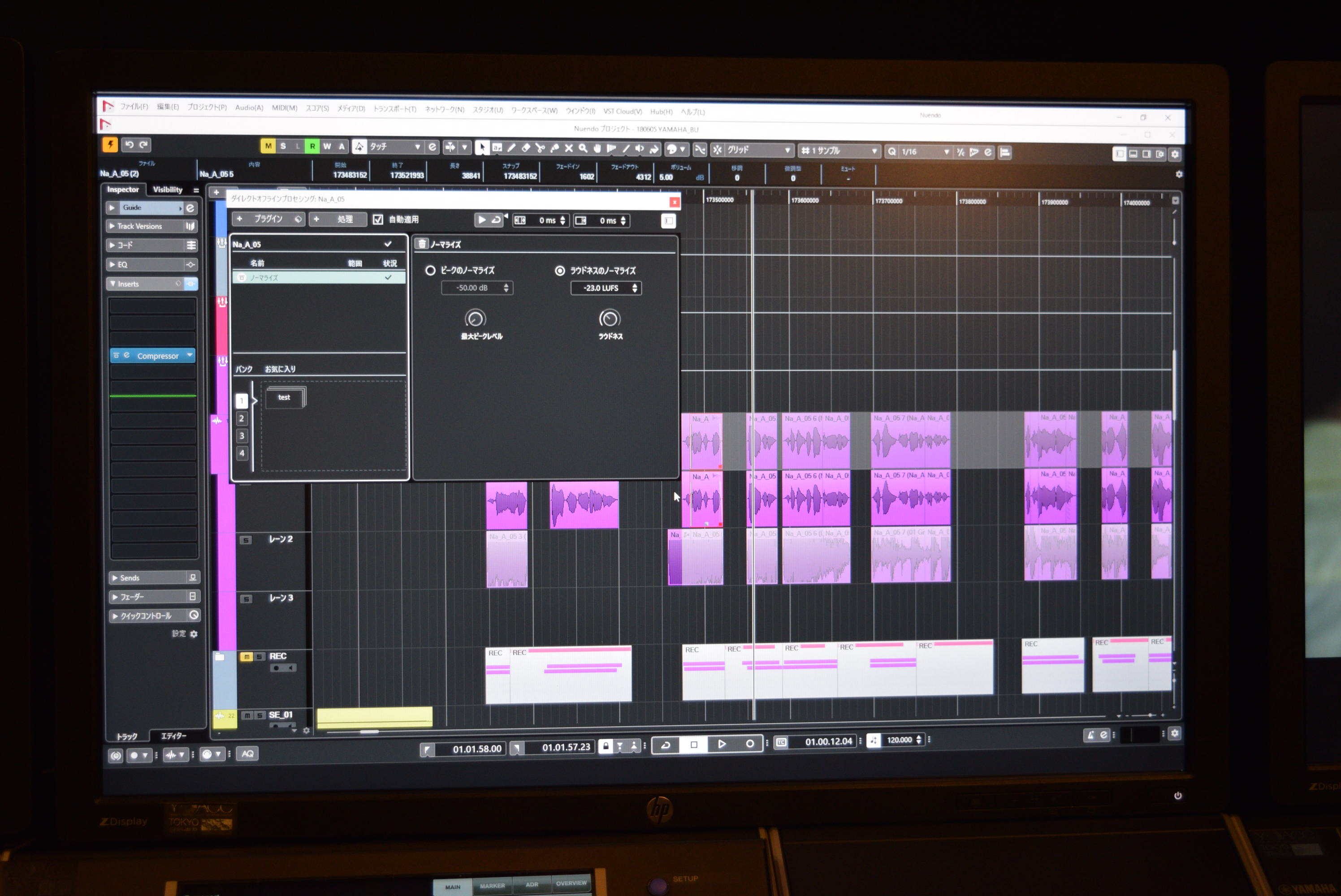Image resolution: width=1341 pixels, height=896 pixels.
Task: Click the Inspector 設定 gear icon
Action: coord(194,634)
